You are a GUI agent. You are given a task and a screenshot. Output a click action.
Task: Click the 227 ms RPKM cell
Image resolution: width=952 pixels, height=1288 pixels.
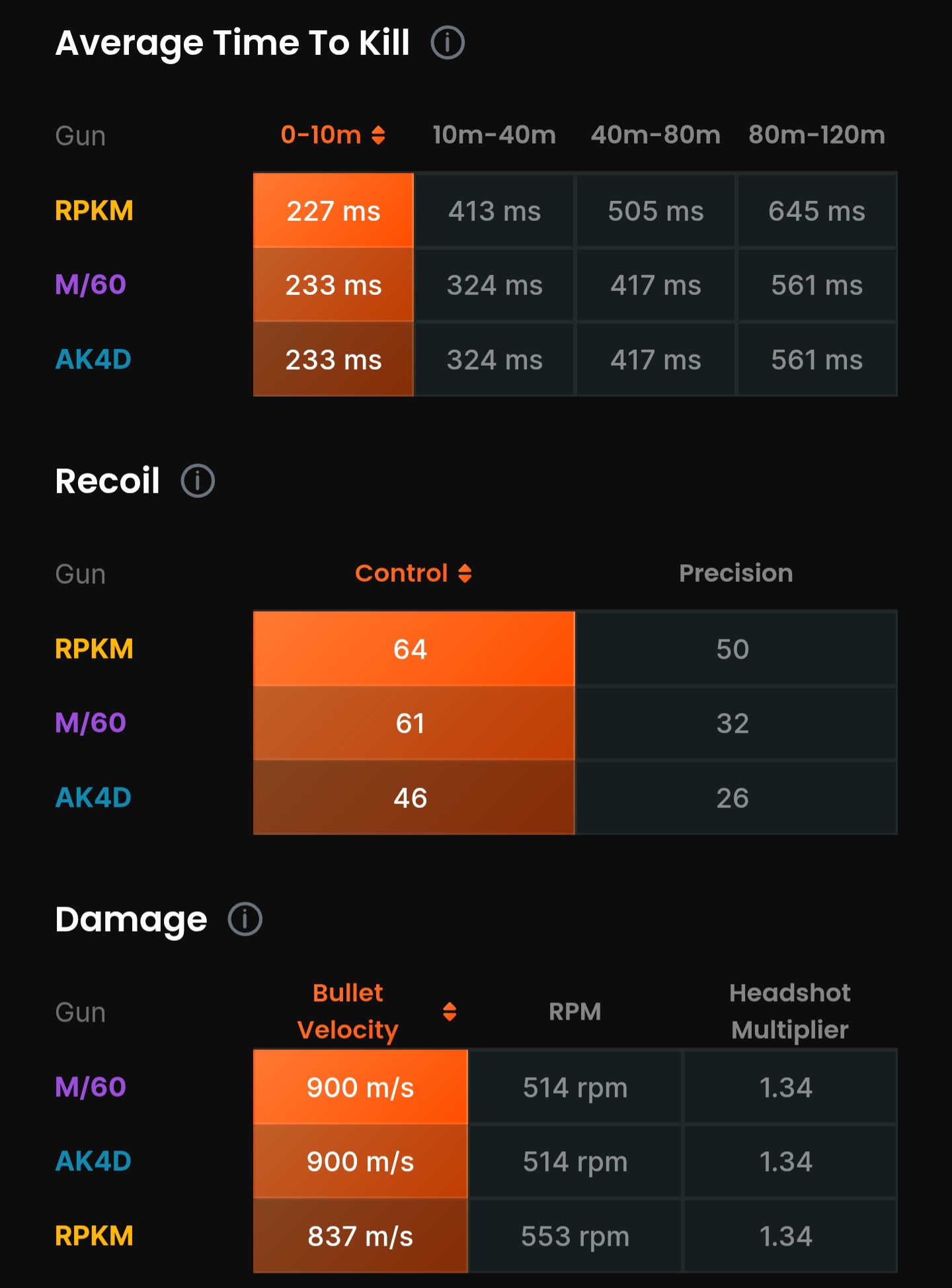coord(333,211)
